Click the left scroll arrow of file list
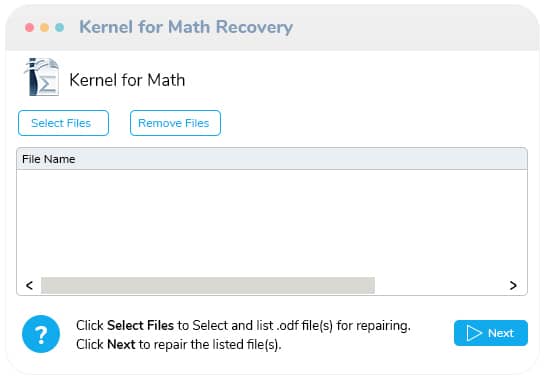This screenshot has width=545, height=380. point(30,285)
